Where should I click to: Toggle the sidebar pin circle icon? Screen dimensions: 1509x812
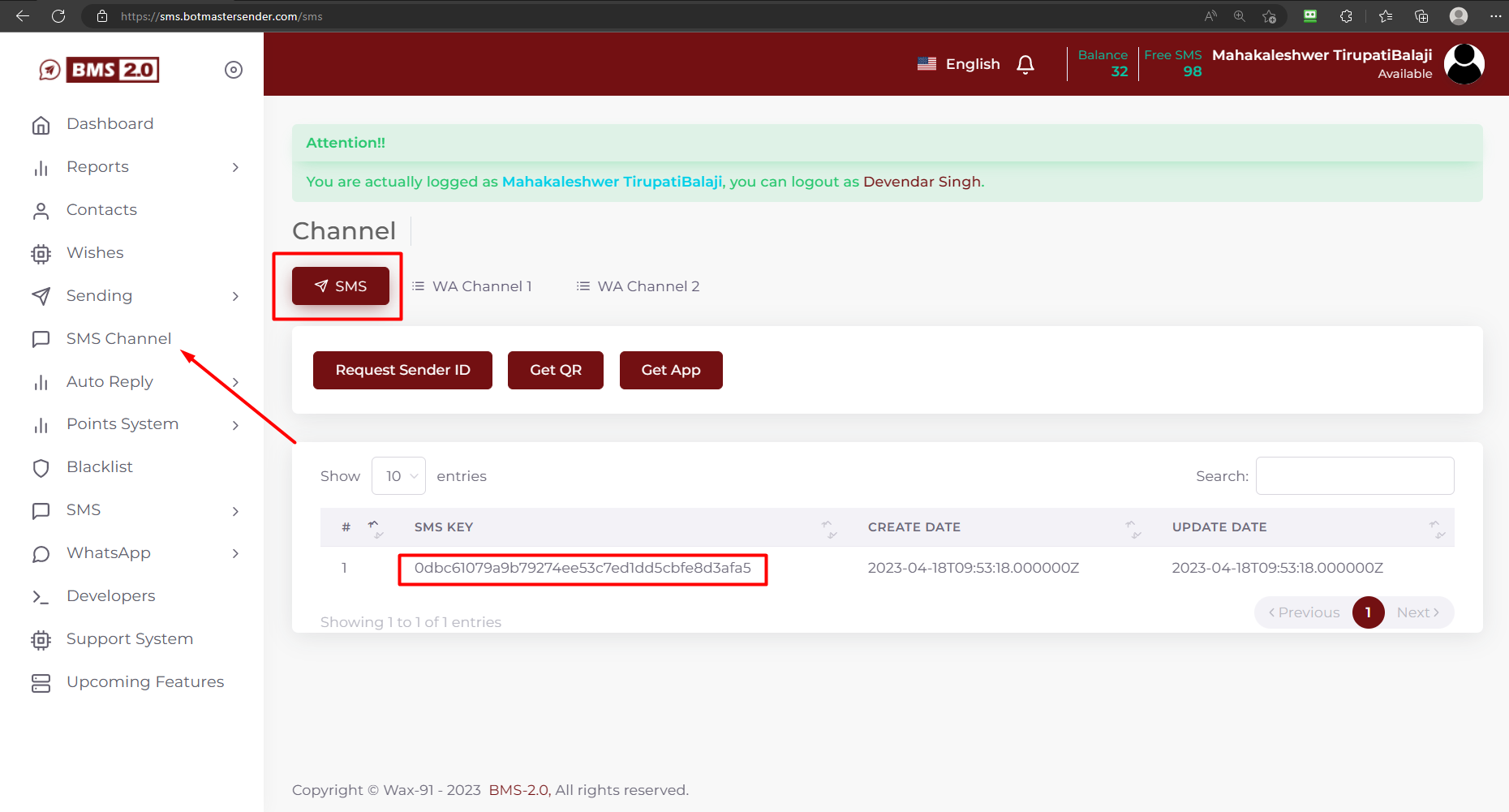pos(234,70)
